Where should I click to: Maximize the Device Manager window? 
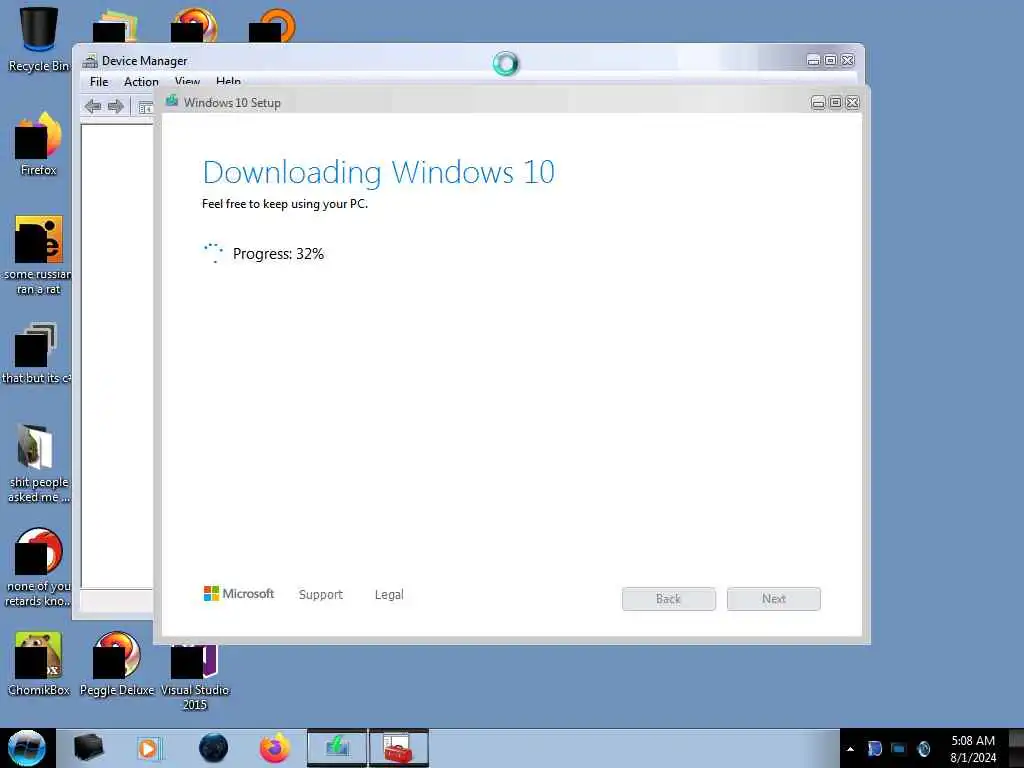point(830,60)
